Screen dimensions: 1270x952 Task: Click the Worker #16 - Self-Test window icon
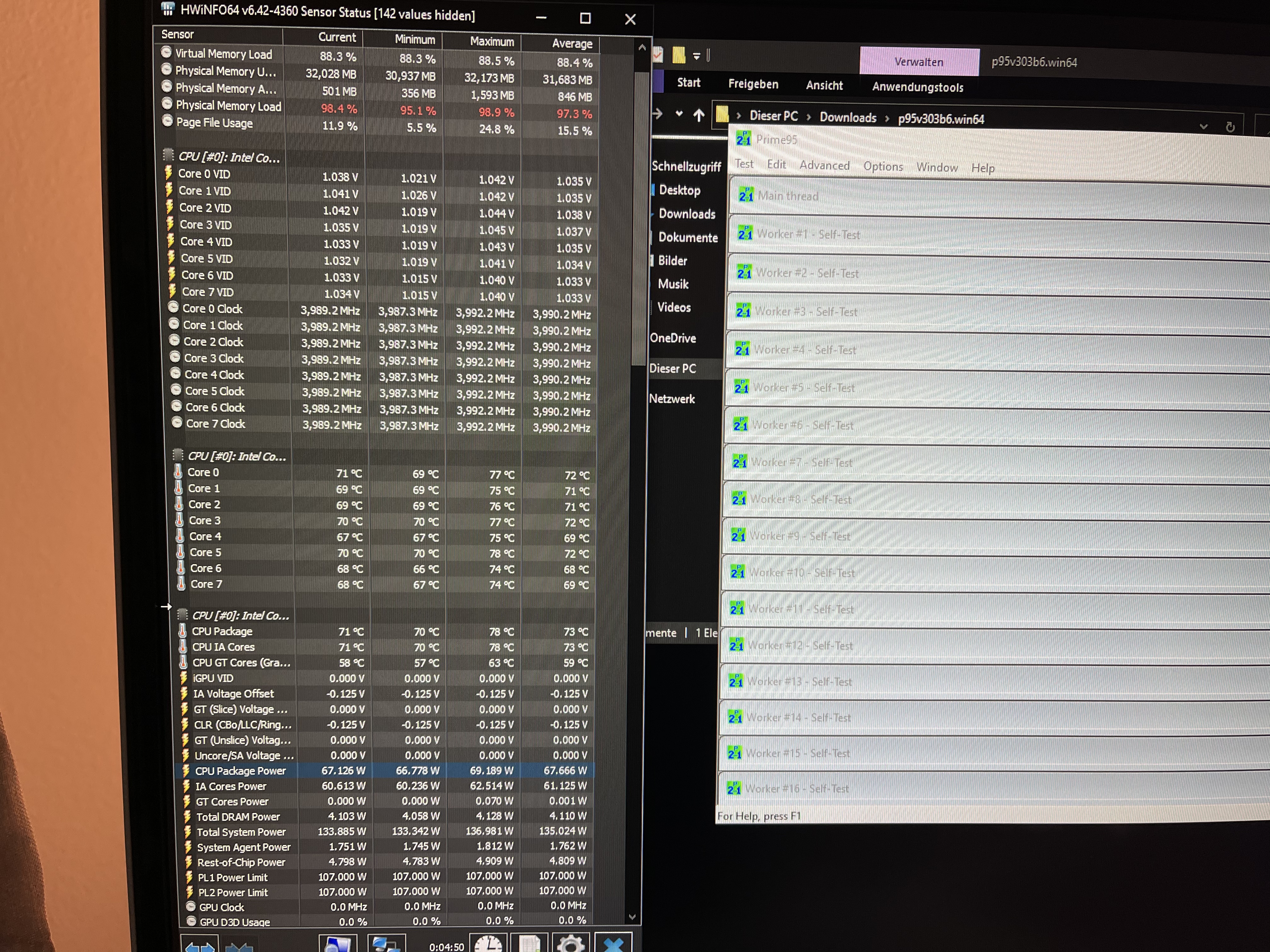coord(734,787)
